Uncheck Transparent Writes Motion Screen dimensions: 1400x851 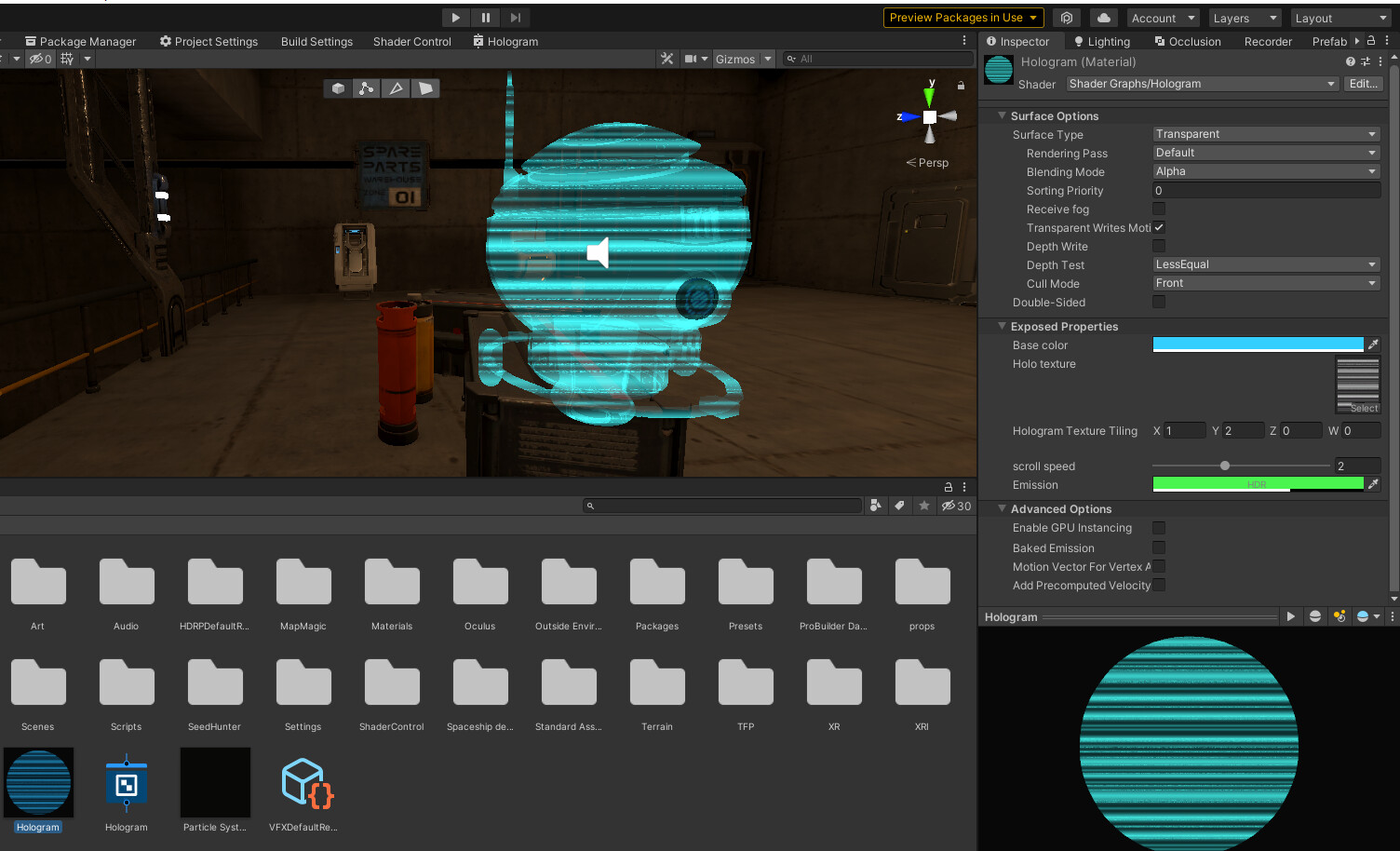[x=1158, y=227]
